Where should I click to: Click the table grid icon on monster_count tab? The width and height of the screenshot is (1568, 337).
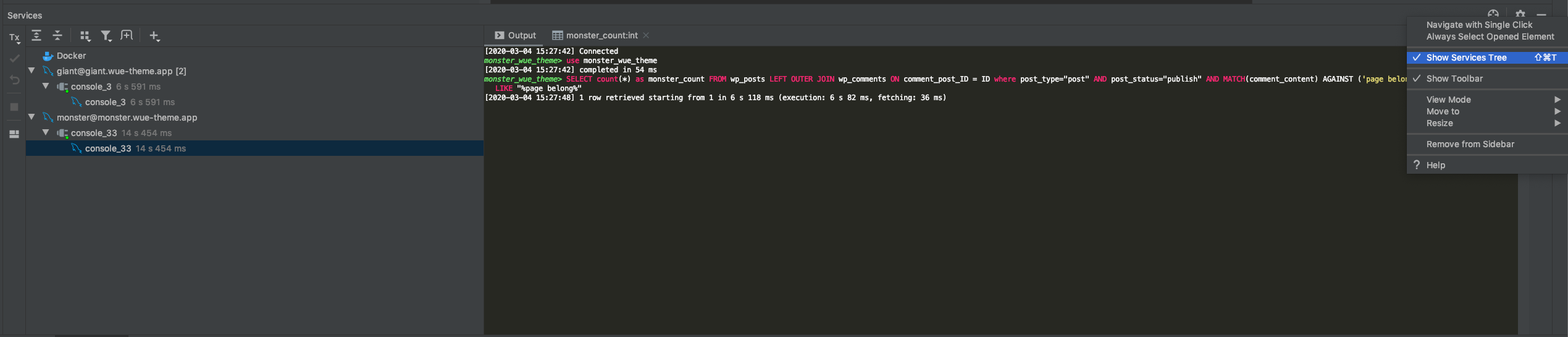(558, 35)
